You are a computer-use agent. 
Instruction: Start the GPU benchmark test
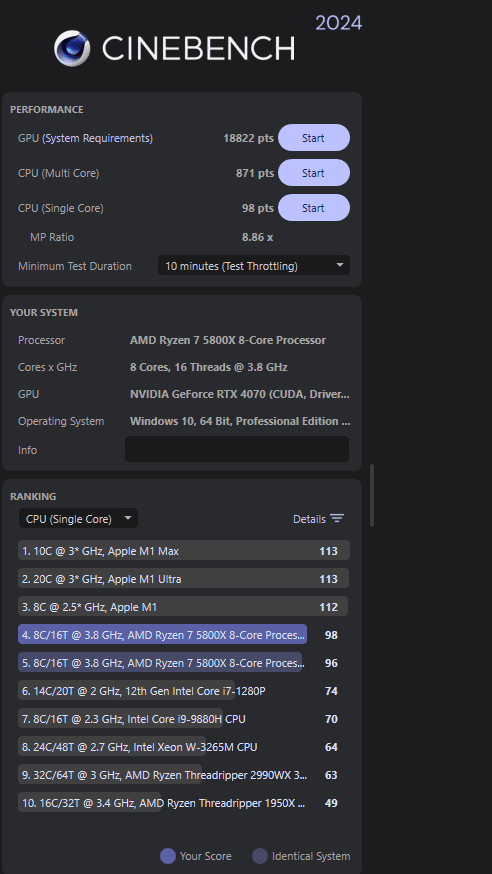314,138
